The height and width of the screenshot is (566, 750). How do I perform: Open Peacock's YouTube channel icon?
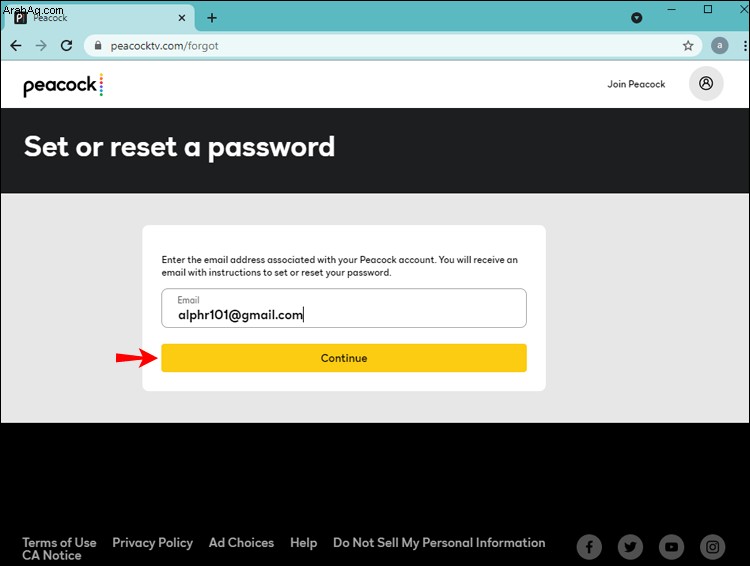[672, 546]
